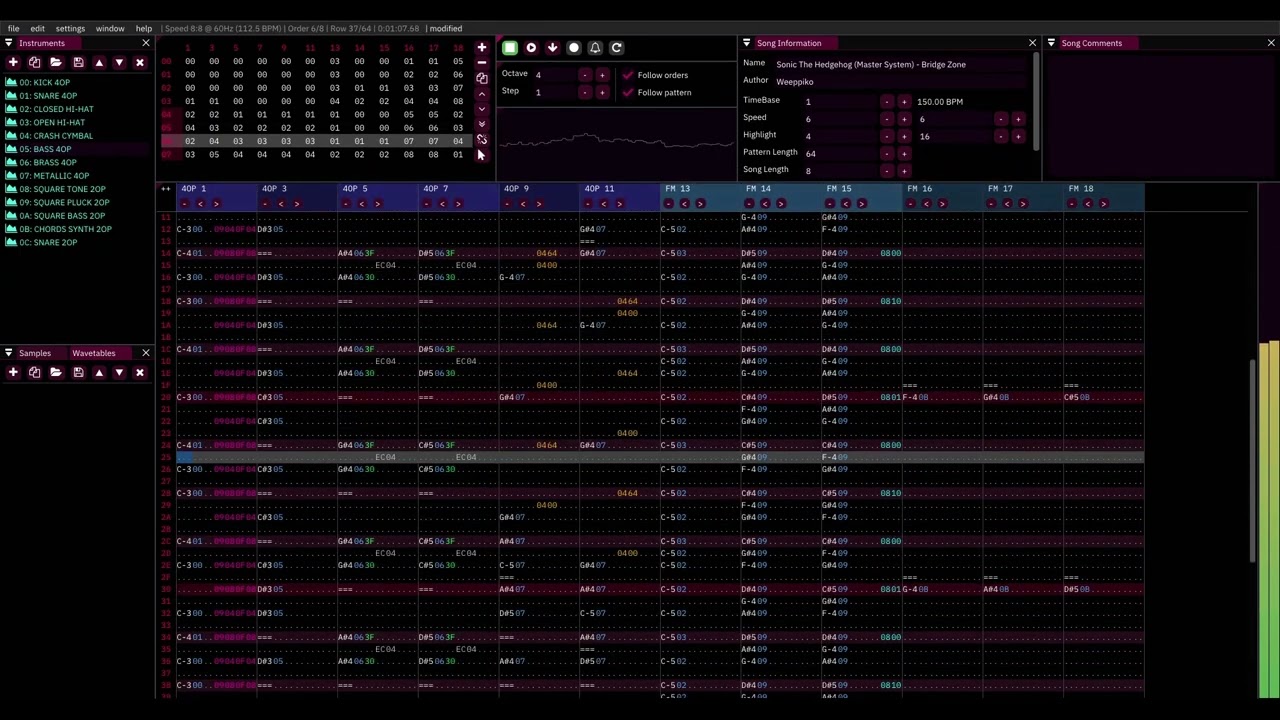
Task: Add a new wavetable in the Wavetables panel
Action: tap(13, 372)
